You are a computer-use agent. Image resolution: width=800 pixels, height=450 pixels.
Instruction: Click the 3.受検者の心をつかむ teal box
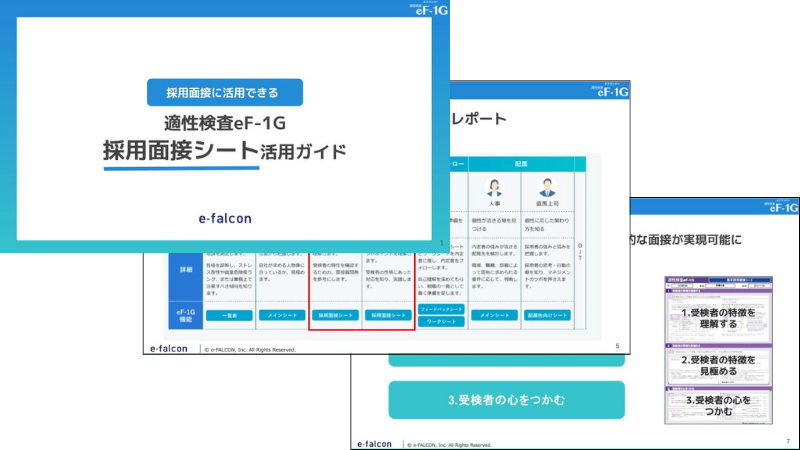click(x=506, y=400)
